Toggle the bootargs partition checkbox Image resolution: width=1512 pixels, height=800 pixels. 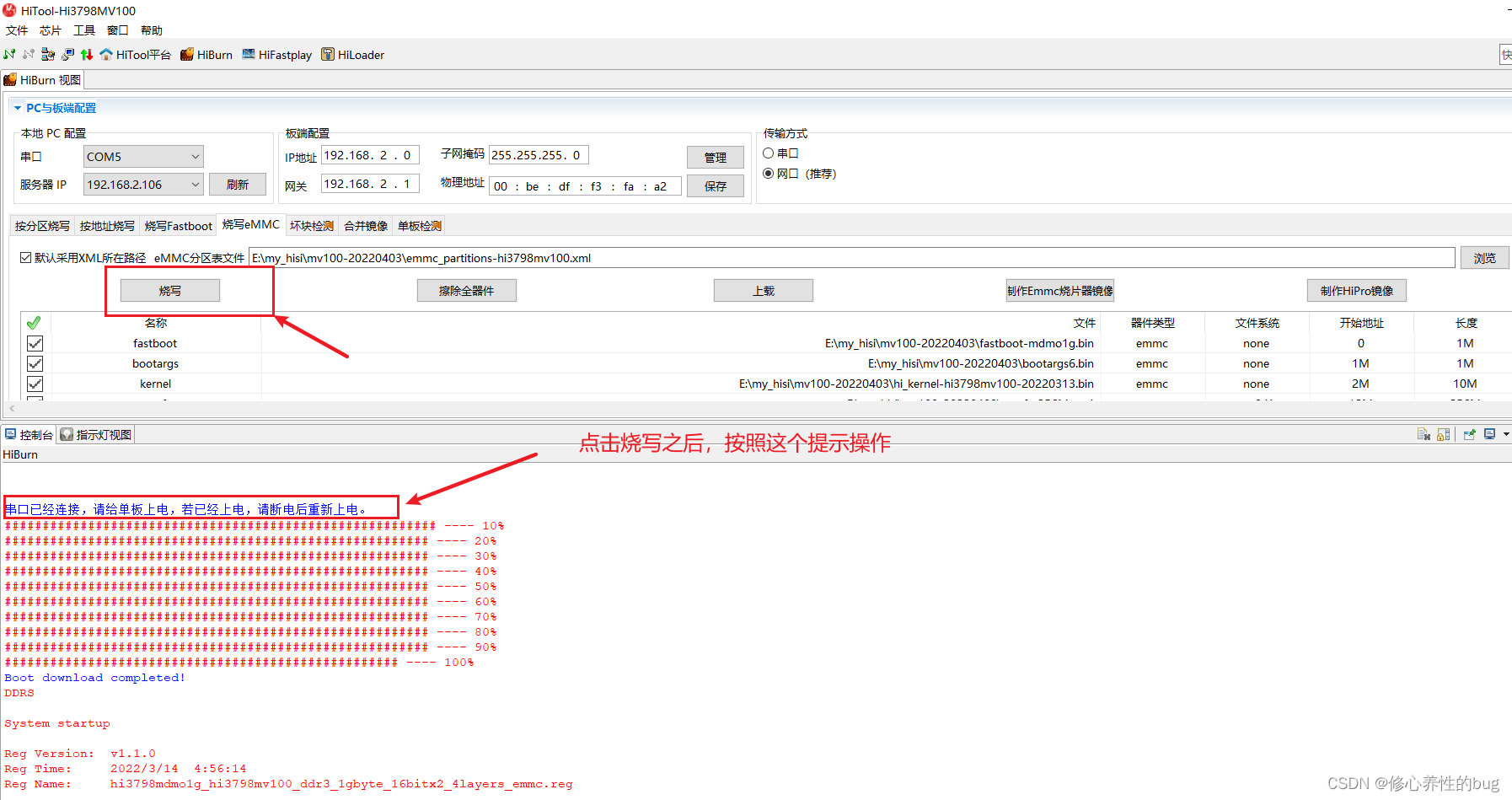pyautogui.click(x=35, y=363)
